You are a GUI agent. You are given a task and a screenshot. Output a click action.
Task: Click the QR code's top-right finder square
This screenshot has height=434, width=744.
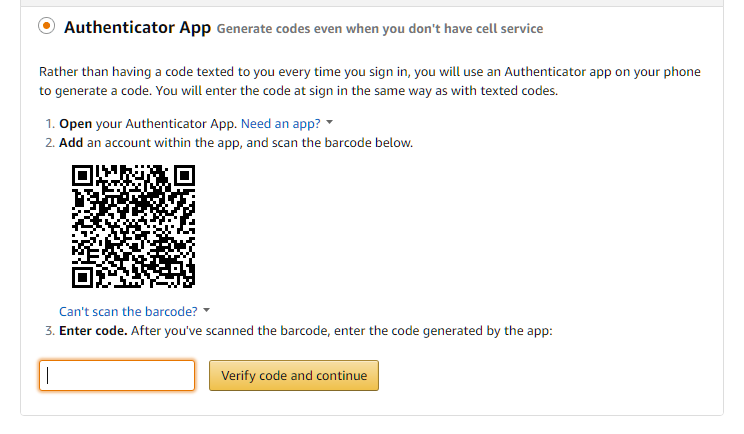184,176
